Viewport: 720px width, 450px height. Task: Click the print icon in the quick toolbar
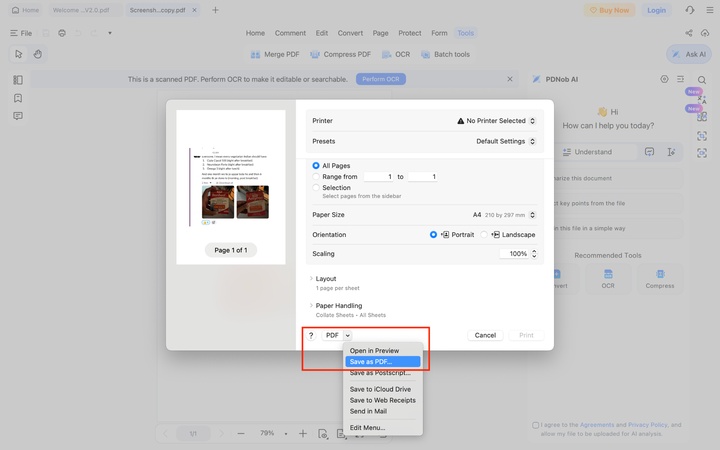click(62, 33)
